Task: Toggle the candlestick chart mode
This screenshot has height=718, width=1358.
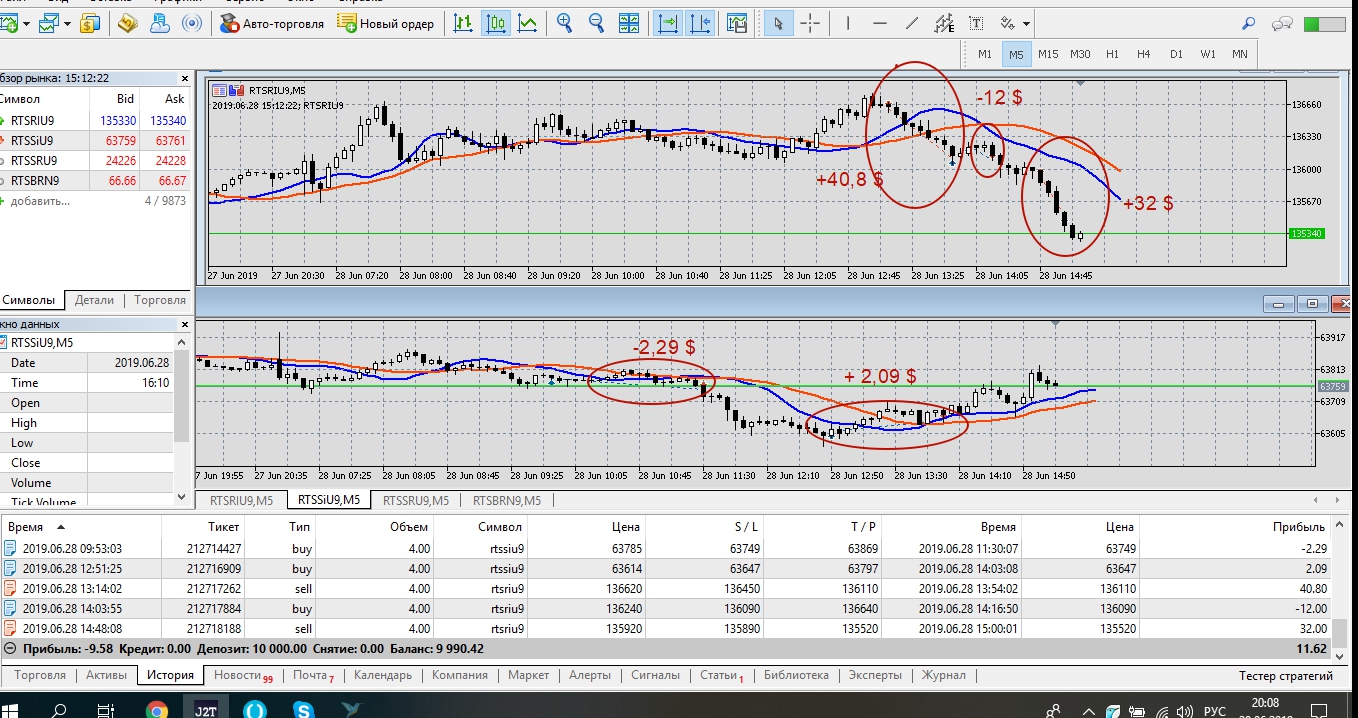Action: coord(495,23)
